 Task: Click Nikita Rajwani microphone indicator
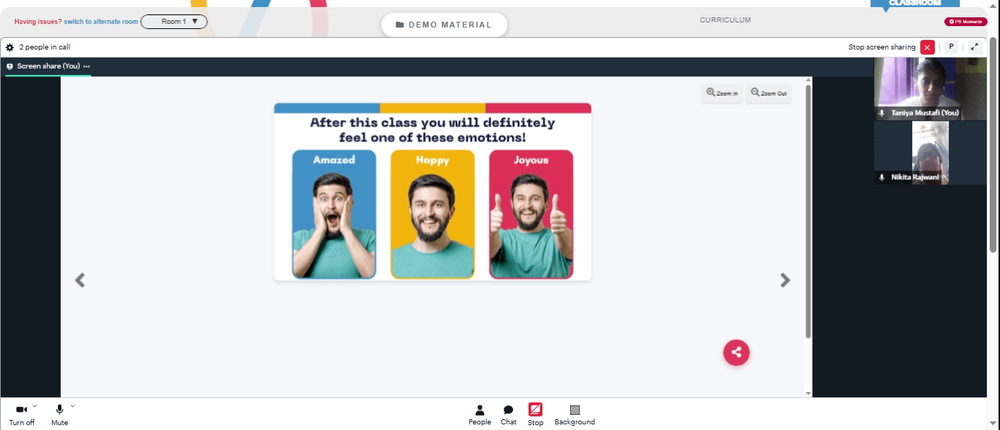(x=882, y=177)
